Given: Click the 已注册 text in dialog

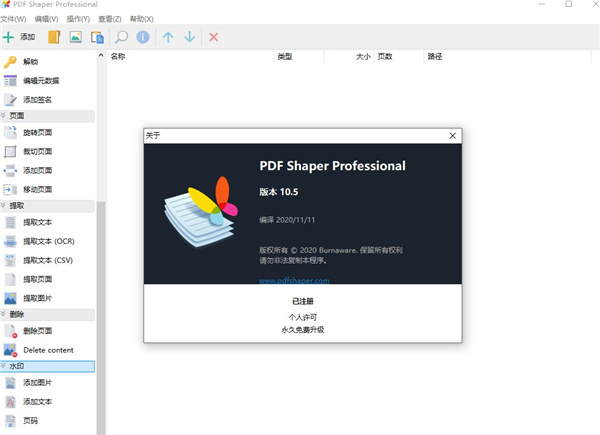Looking at the screenshot, I should point(303,301).
